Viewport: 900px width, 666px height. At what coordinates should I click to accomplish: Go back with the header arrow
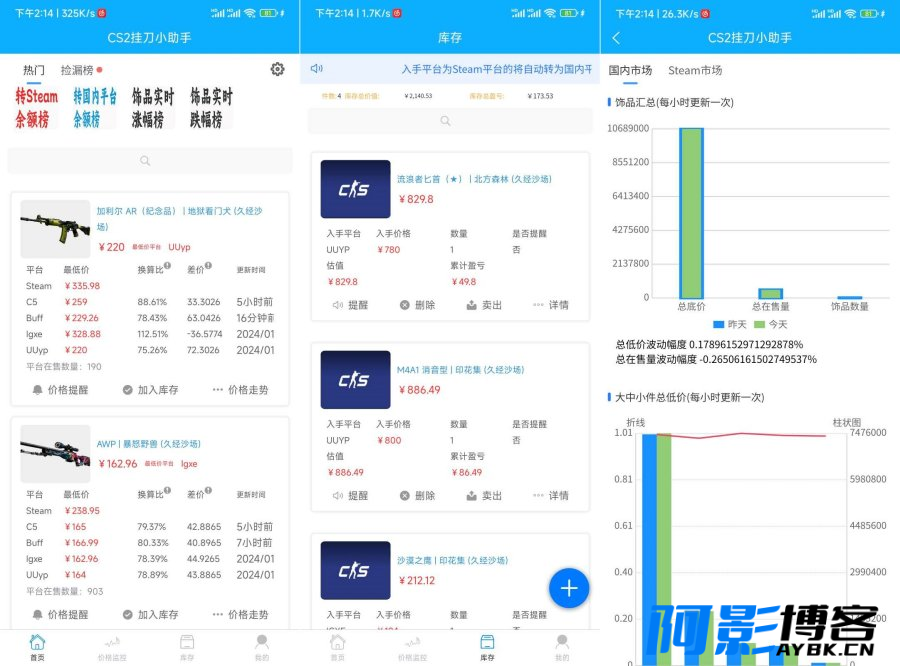[616, 38]
